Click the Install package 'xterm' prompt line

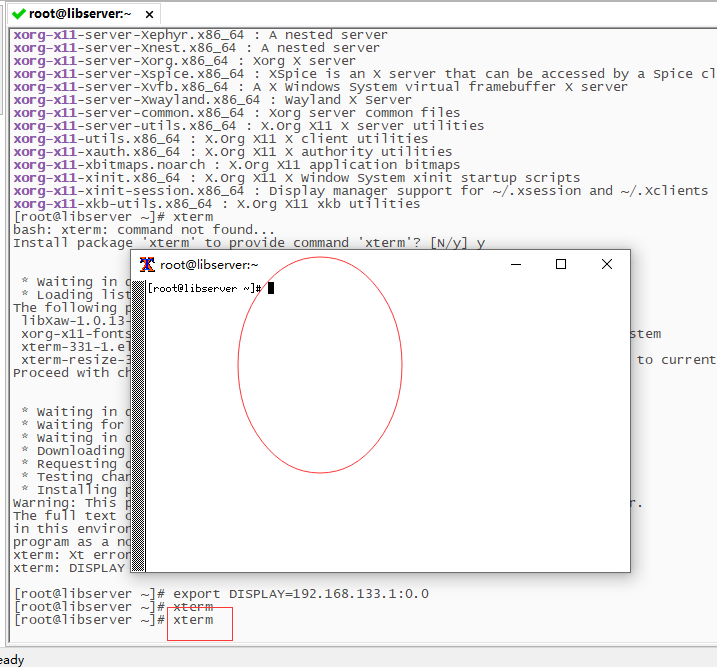[248, 243]
